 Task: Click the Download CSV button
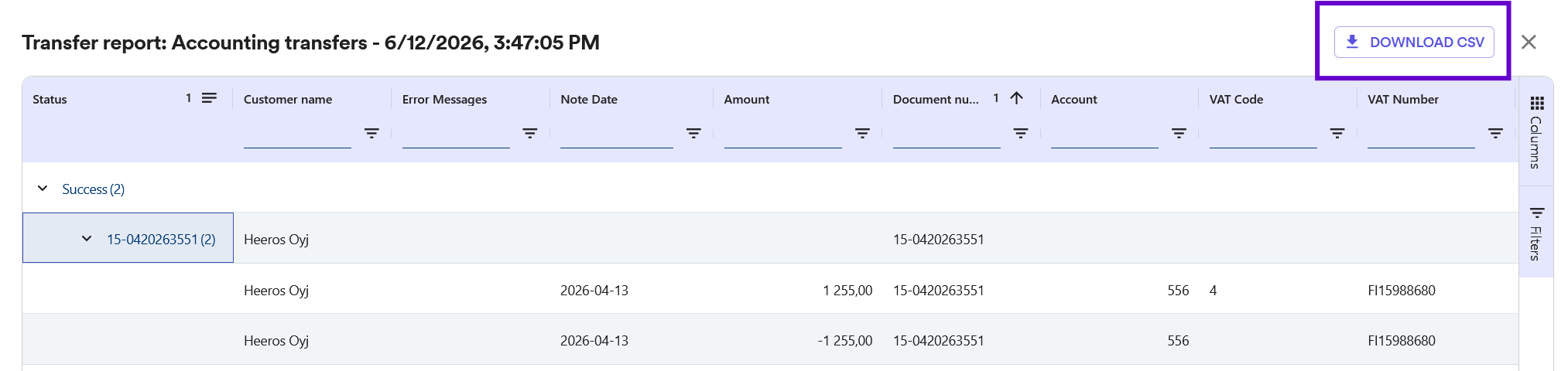(1413, 42)
